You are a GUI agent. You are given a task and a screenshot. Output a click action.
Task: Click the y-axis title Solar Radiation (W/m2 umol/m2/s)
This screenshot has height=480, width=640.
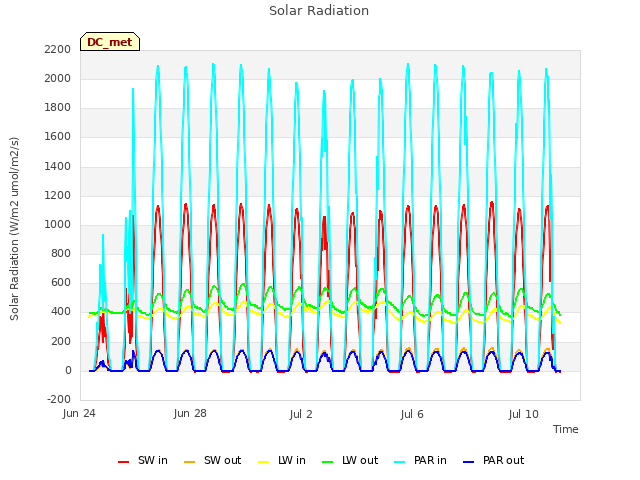coord(14,229)
